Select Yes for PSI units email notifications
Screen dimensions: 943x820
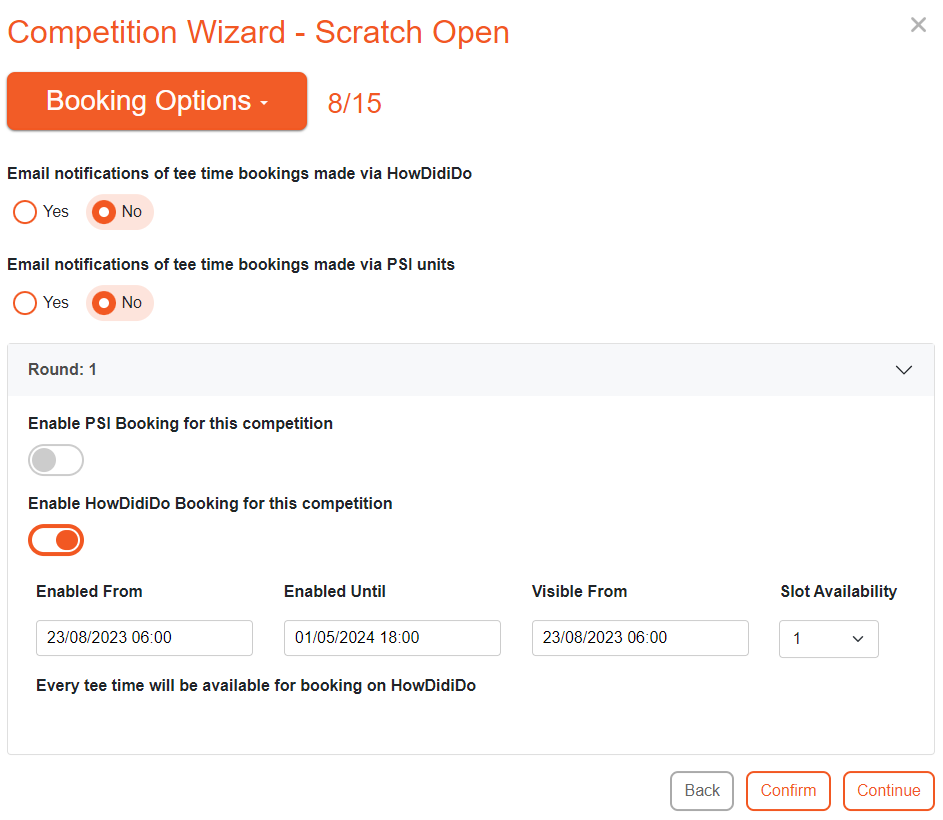pos(24,302)
